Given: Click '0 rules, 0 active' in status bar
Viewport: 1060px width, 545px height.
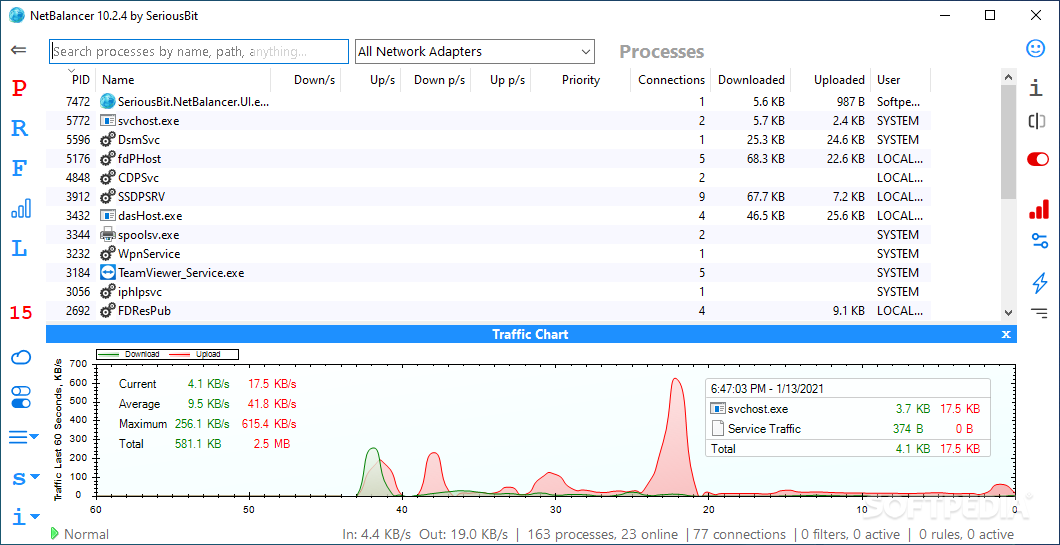Looking at the screenshot, I should [964, 534].
